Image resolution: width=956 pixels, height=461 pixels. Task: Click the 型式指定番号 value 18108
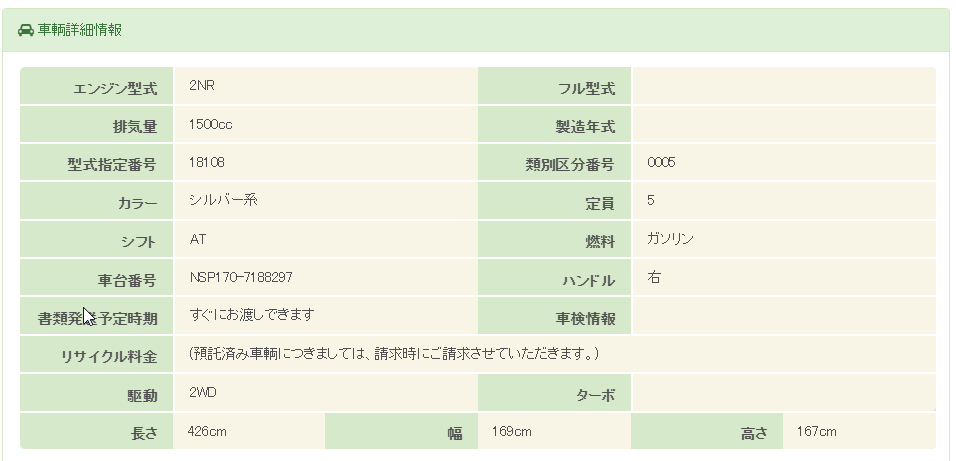coord(207,161)
